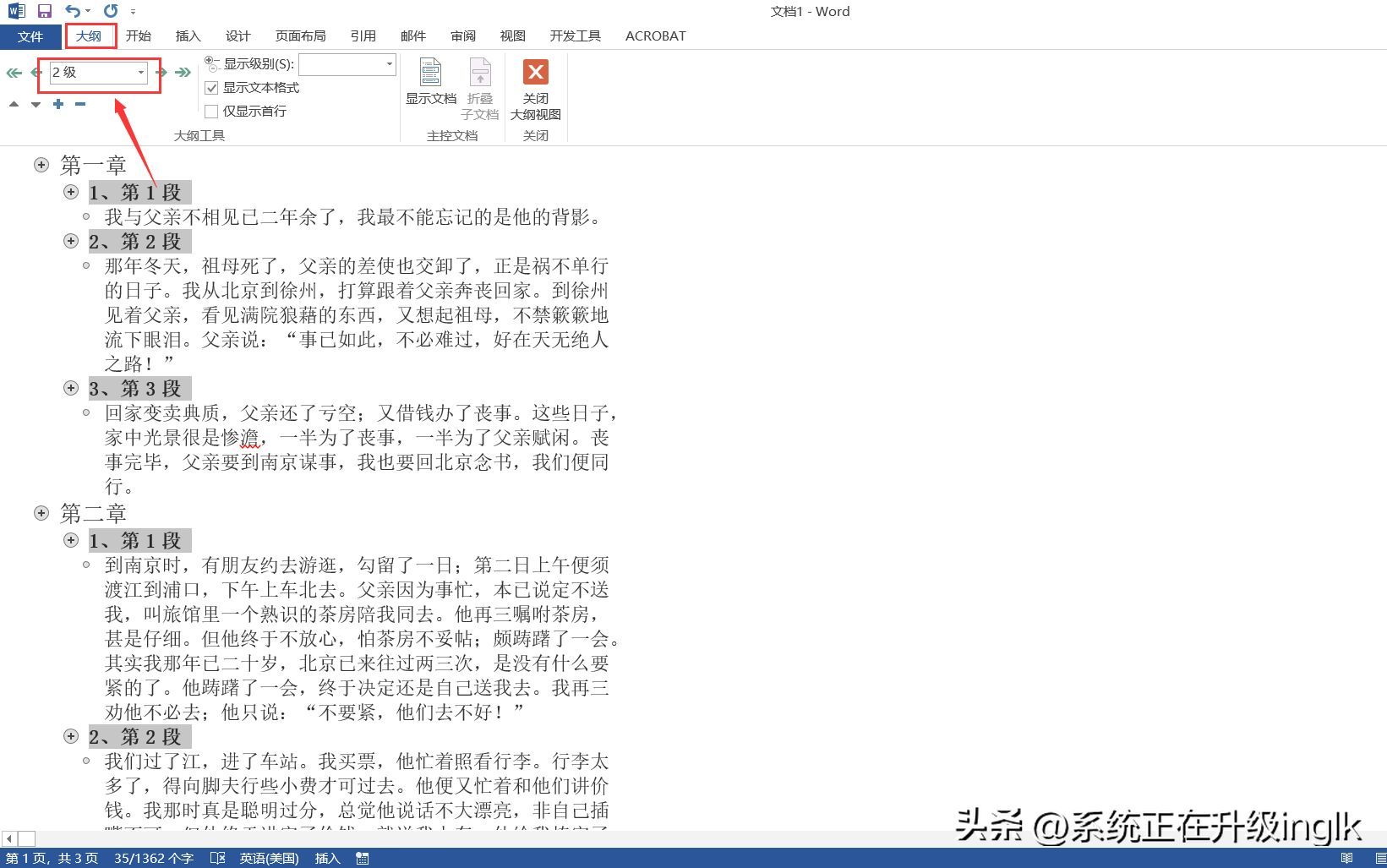Click the heading 3、第3段
1387x868 pixels.
click(x=135, y=388)
